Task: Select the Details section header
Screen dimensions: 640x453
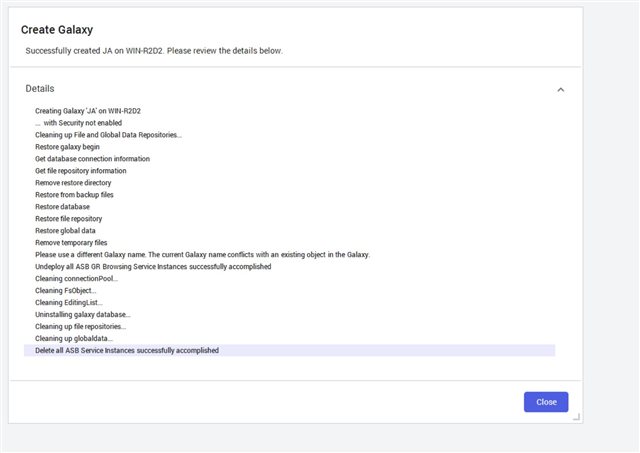Action: click(40, 89)
